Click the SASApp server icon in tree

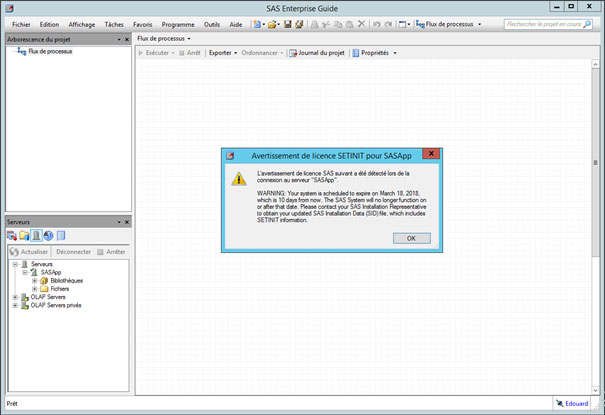(x=34, y=272)
